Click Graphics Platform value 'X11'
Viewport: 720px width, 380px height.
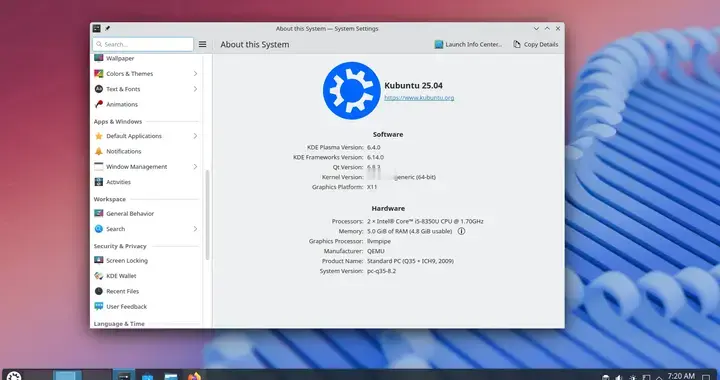point(372,187)
